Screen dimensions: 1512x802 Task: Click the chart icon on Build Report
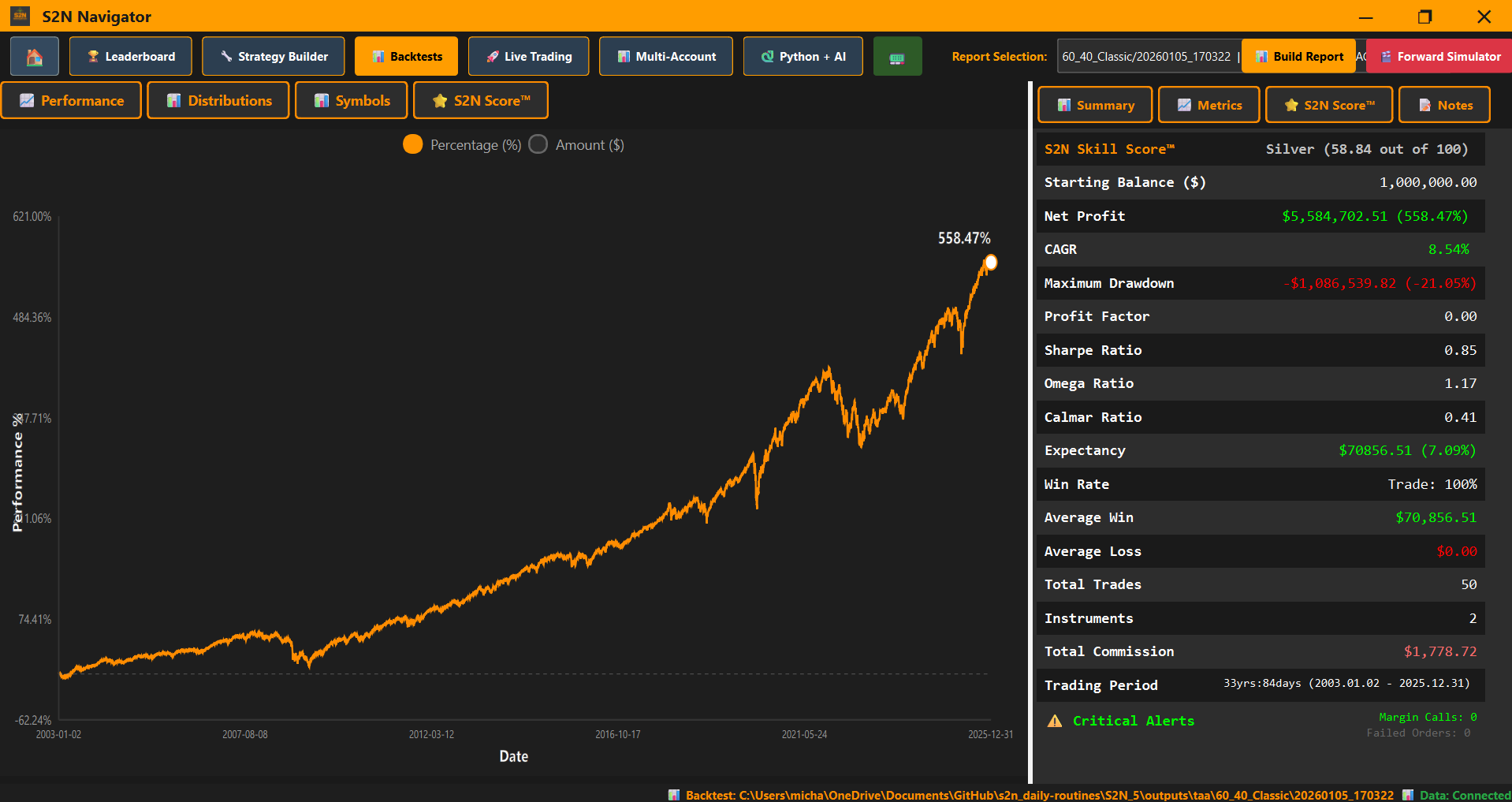[x=1262, y=57]
